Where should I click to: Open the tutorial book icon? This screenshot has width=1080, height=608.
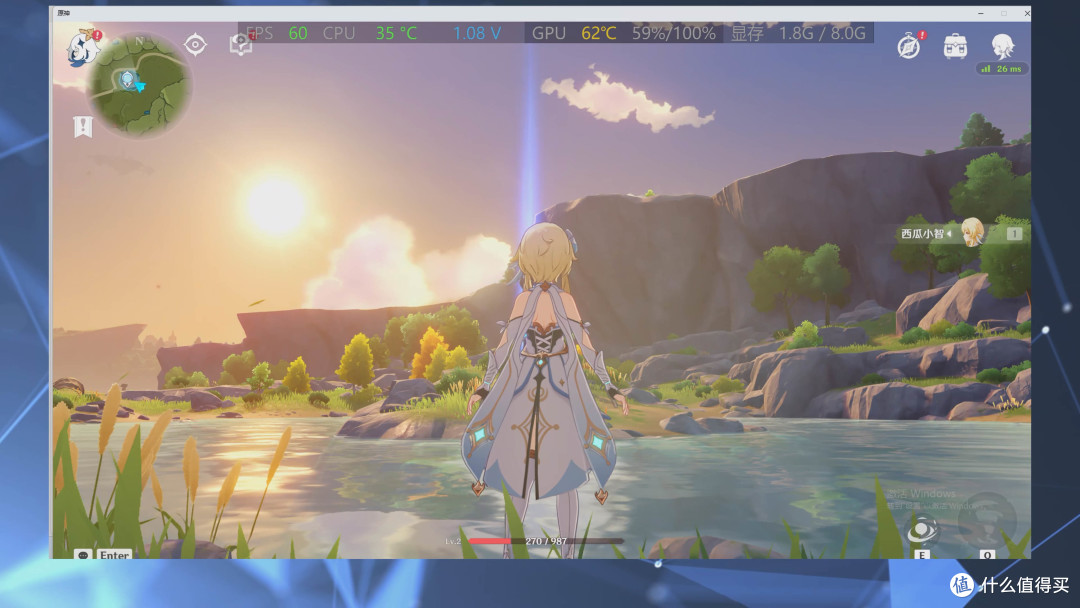click(x=240, y=44)
